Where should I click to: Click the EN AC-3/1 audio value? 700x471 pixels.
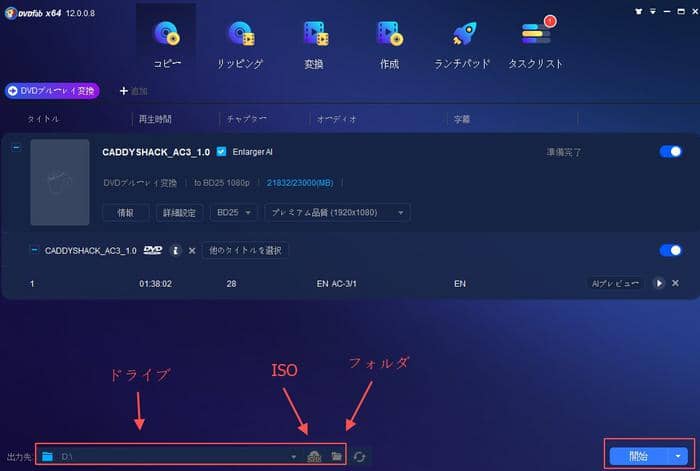click(x=337, y=284)
